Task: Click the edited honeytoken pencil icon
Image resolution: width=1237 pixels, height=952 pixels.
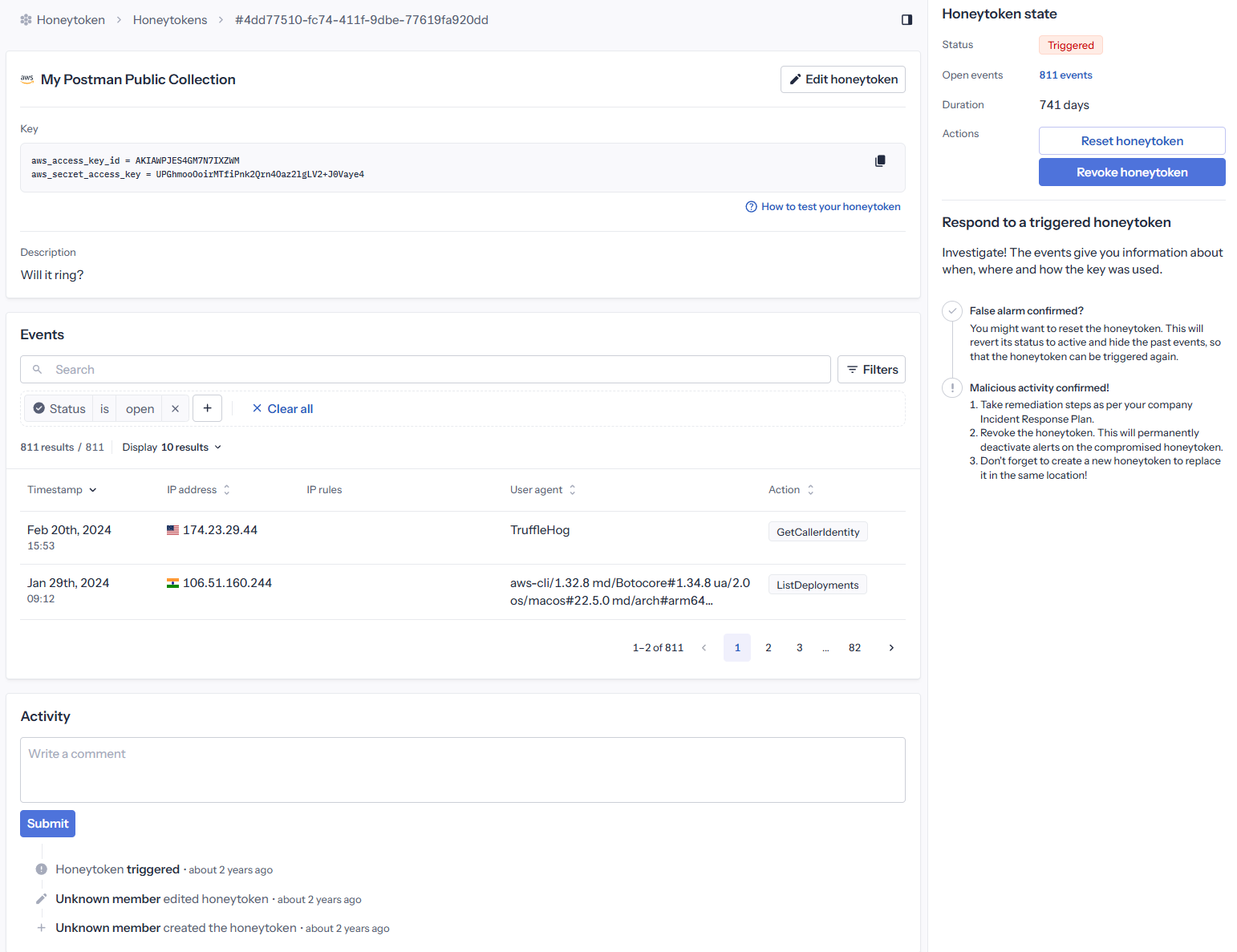Action: (41, 899)
